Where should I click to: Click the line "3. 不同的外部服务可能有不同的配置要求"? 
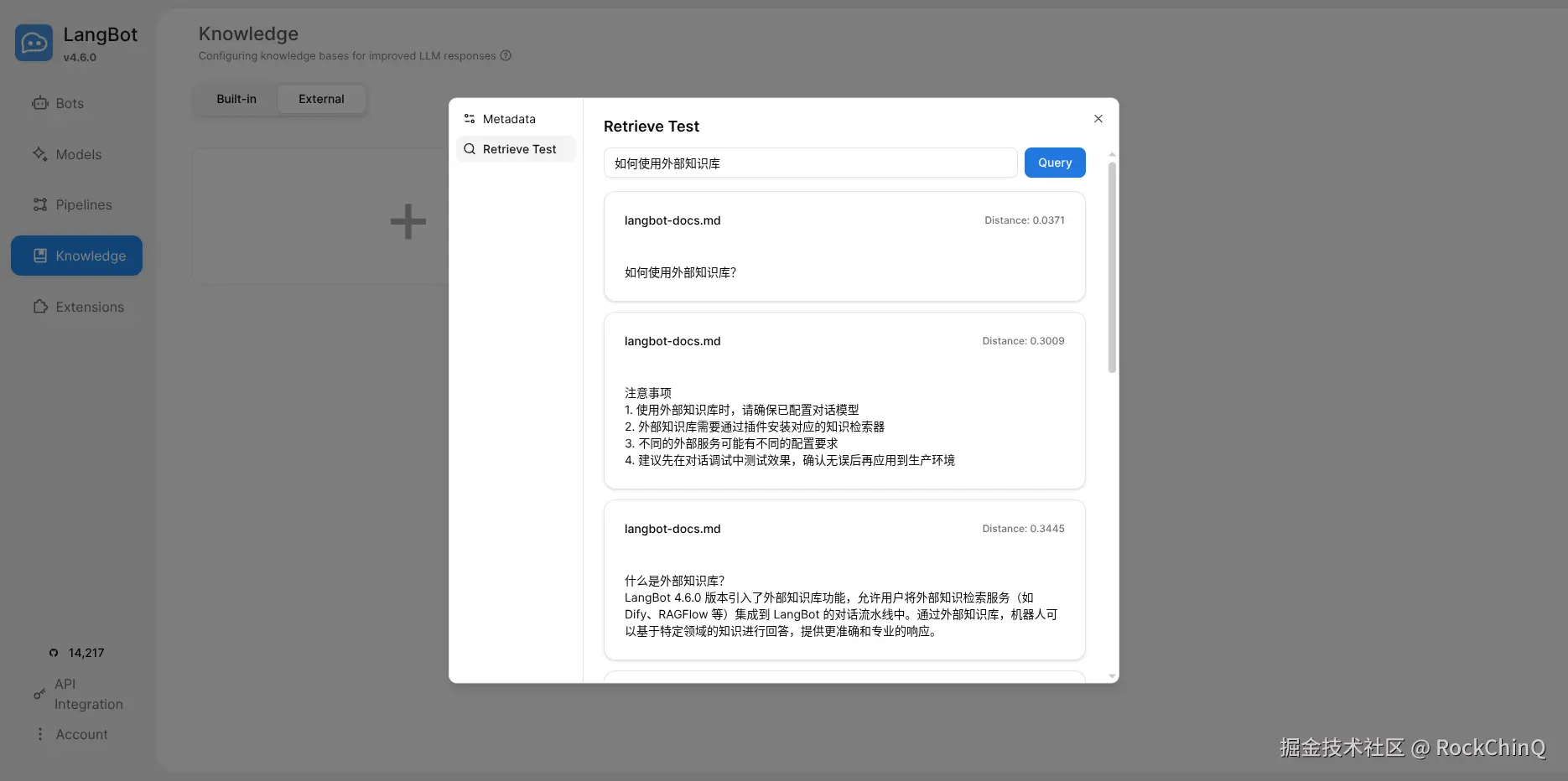tap(731, 443)
